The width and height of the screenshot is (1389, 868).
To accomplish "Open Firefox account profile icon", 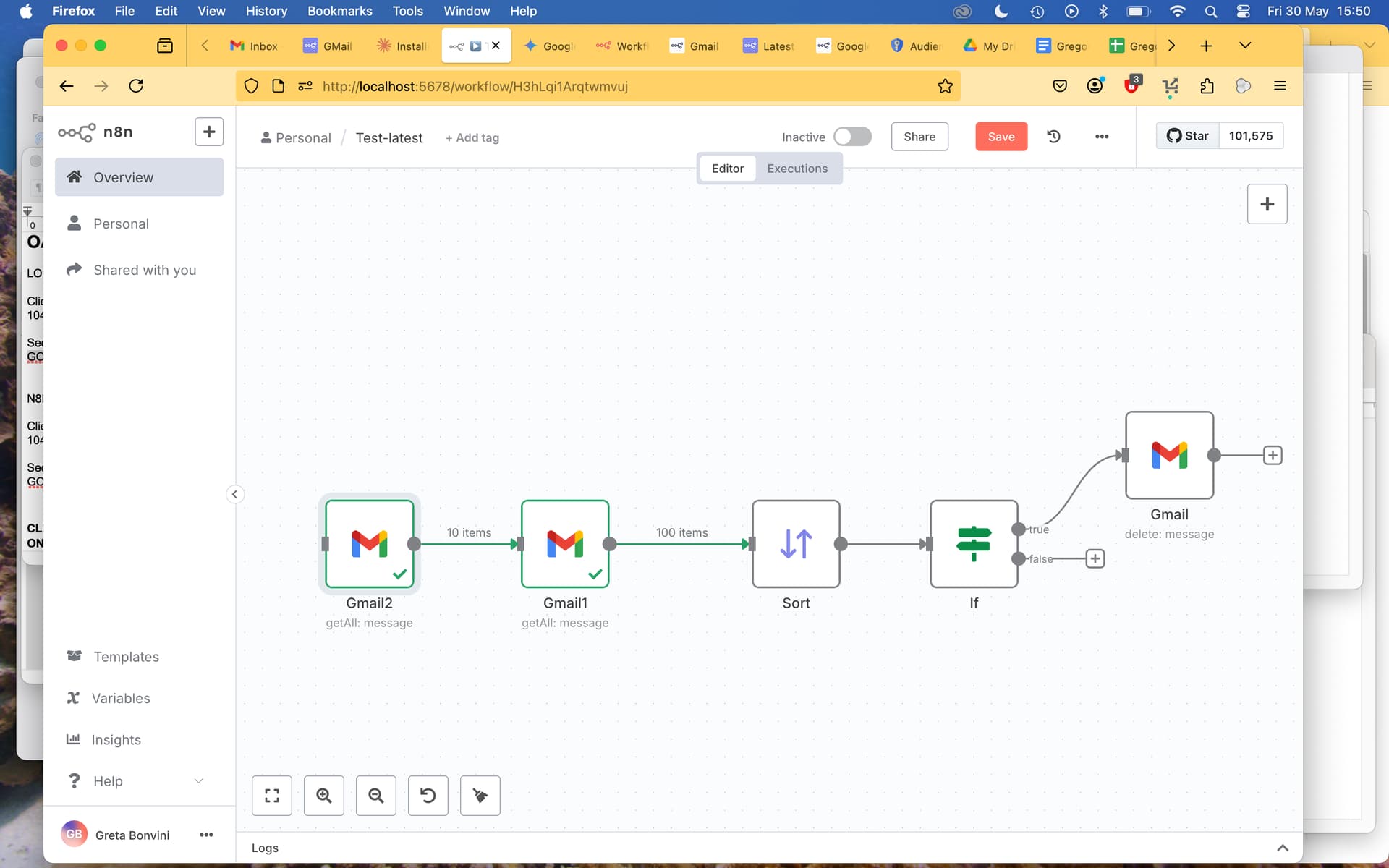I will point(1095,86).
